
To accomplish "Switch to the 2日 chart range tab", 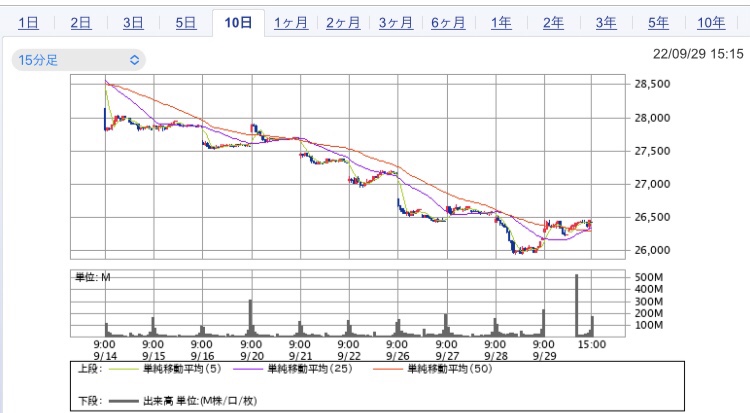I will (x=81, y=22).
